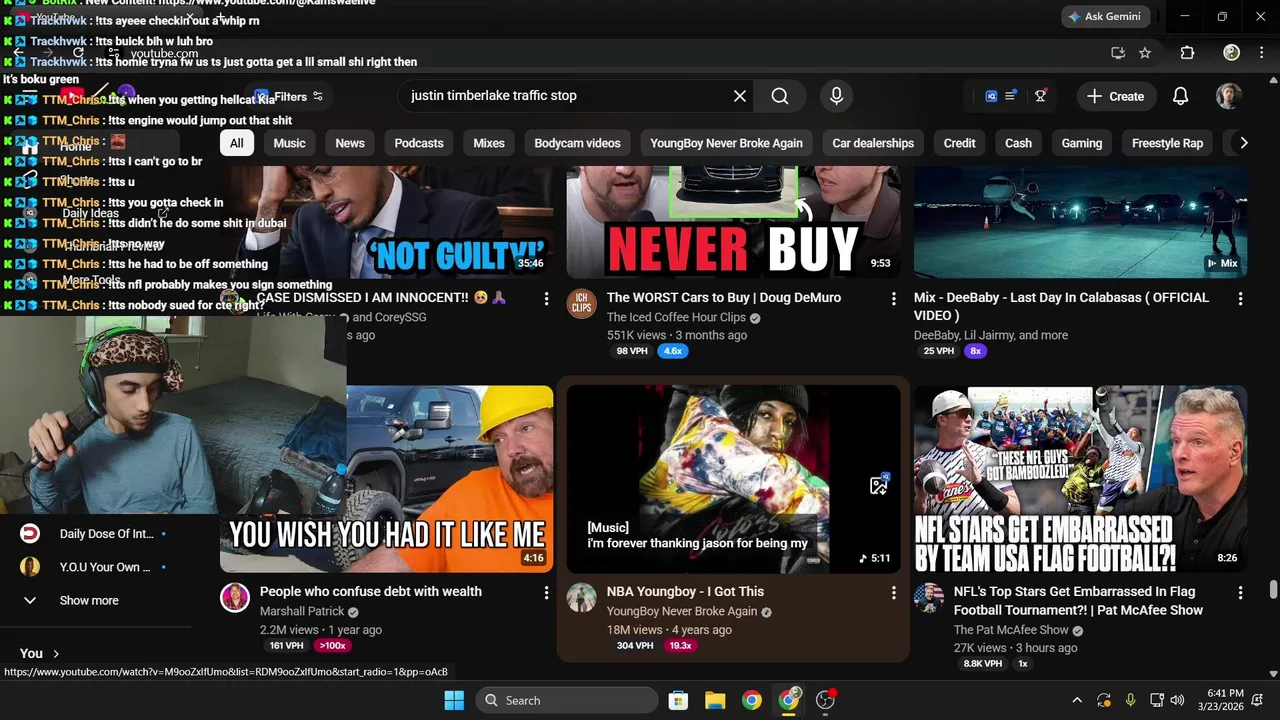Open The WORST Cars to Buy title

(x=724, y=298)
